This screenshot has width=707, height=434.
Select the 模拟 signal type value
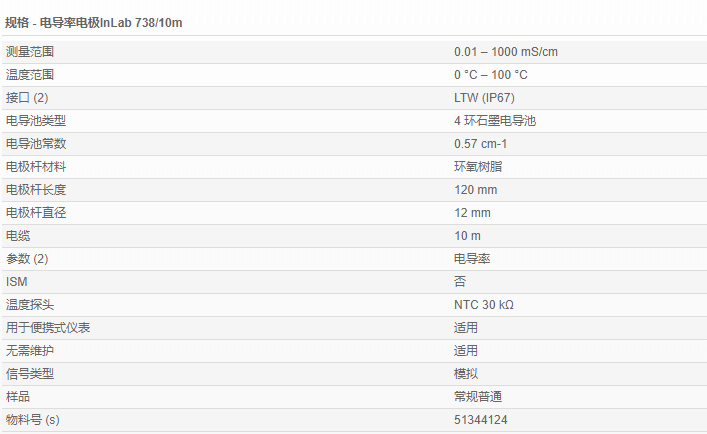(x=466, y=374)
